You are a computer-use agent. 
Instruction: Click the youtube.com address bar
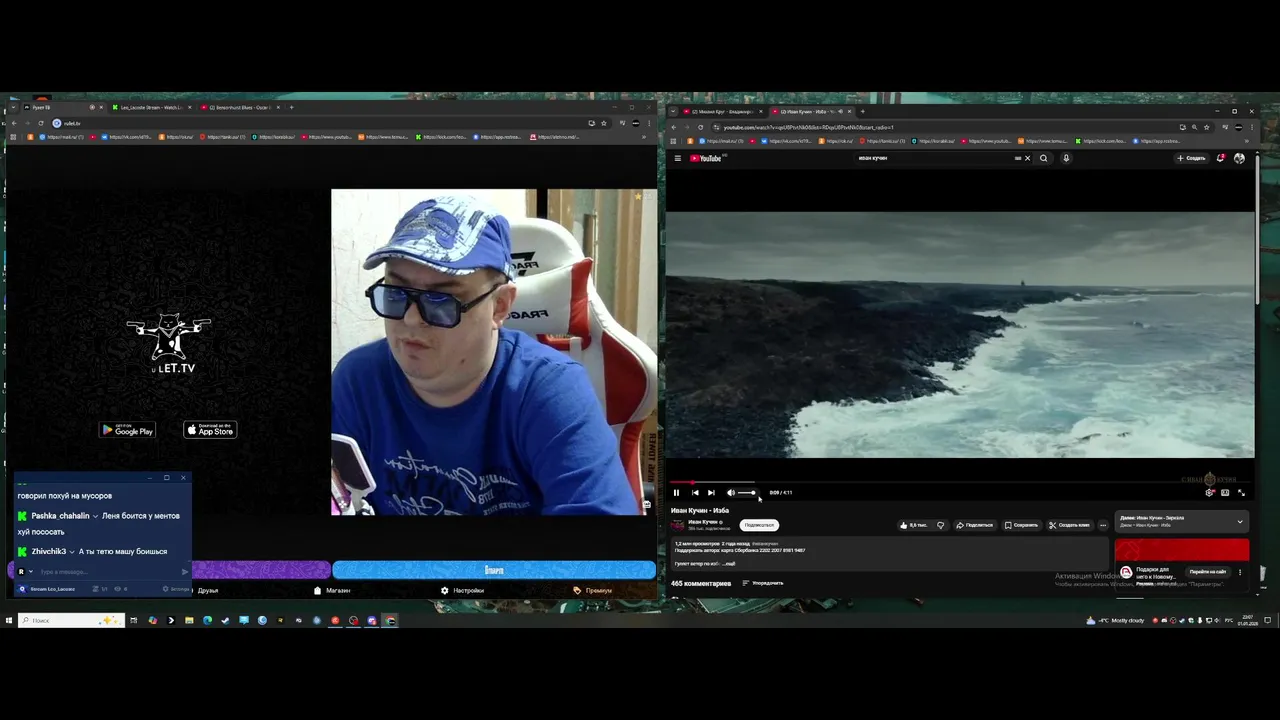pos(940,127)
